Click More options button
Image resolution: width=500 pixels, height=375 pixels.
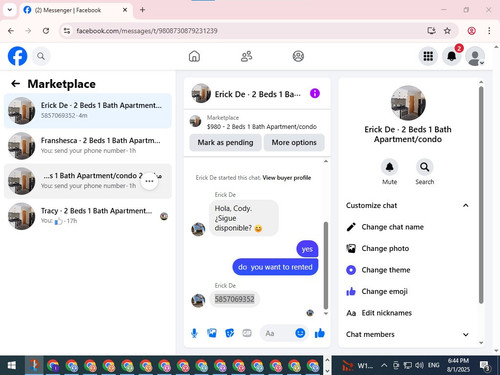(x=294, y=142)
